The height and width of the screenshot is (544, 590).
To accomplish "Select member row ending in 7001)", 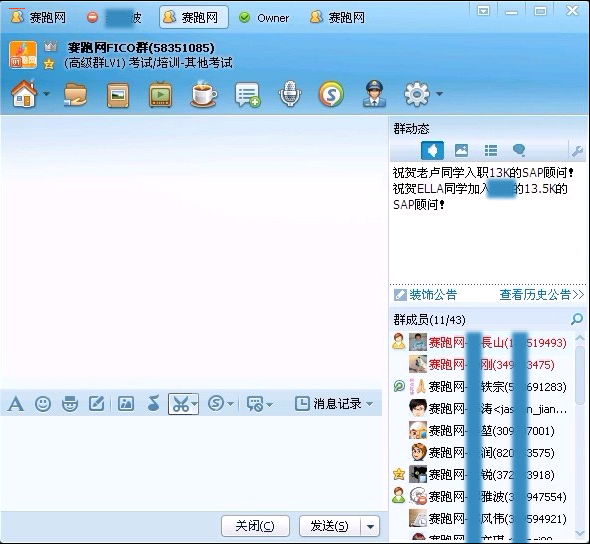I will pos(483,430).
